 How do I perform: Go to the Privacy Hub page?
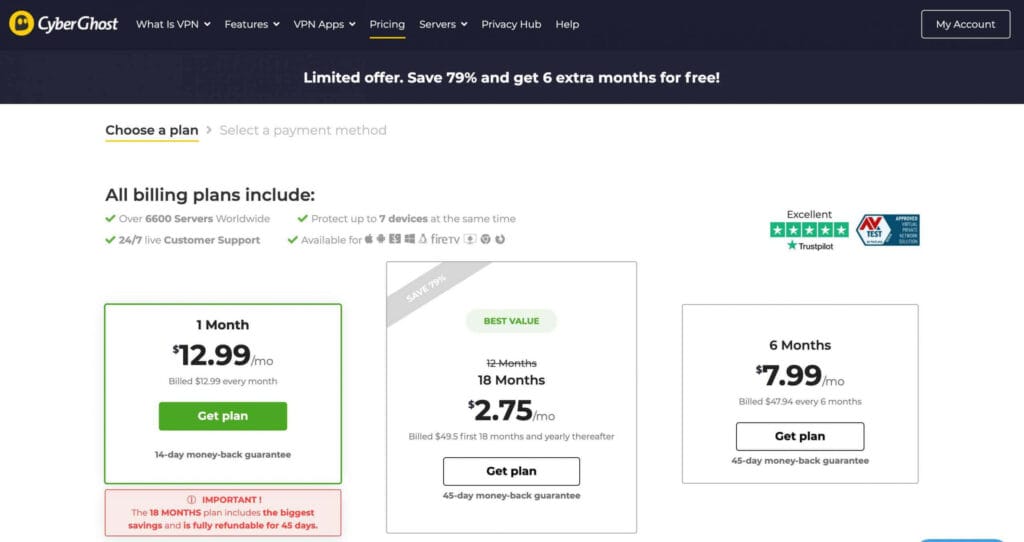coord(511,24)
